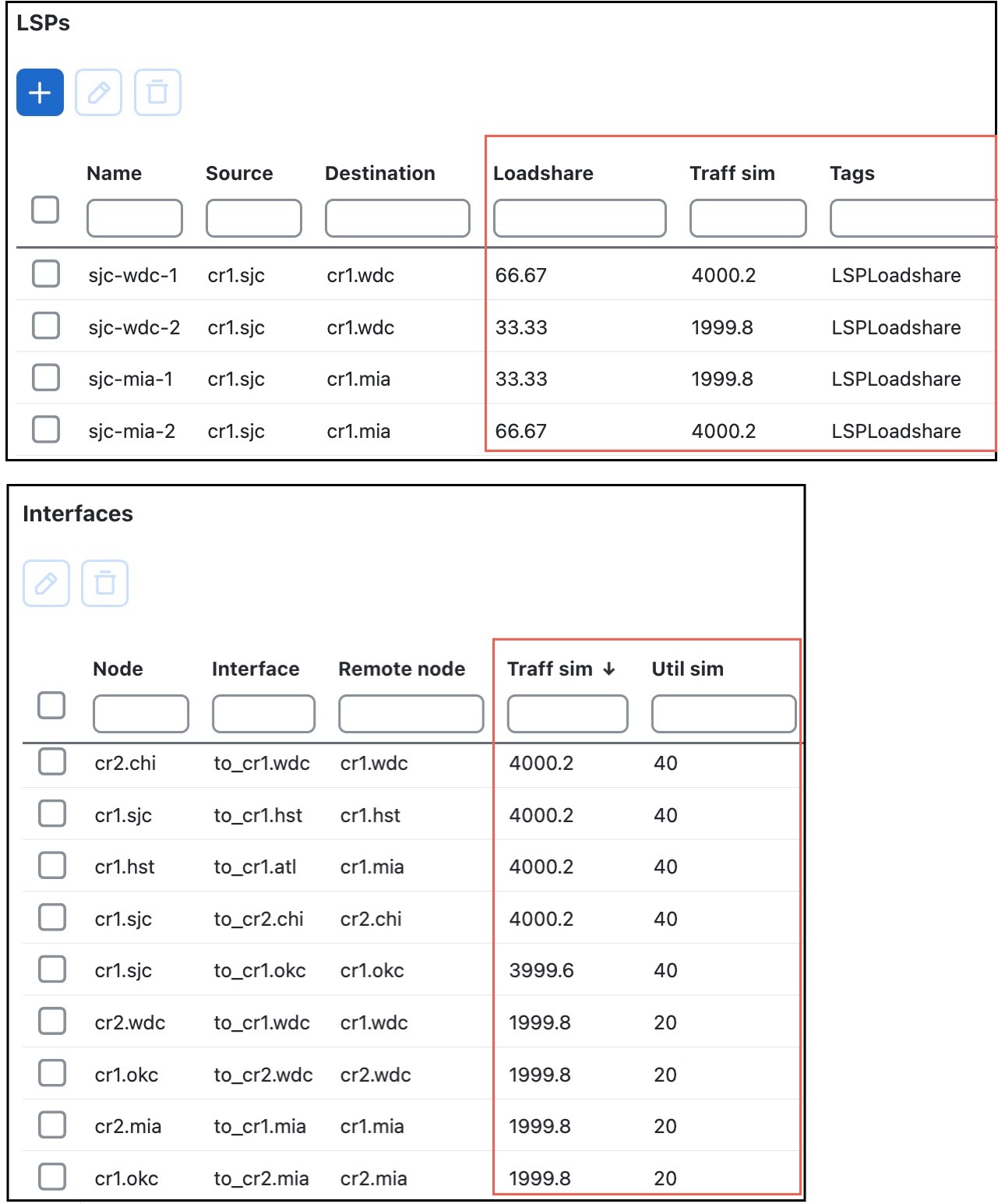Toggle the select-all checkbox in LSPs table
The height and width of the screenshot is (1204, 998).
point(44,209)
